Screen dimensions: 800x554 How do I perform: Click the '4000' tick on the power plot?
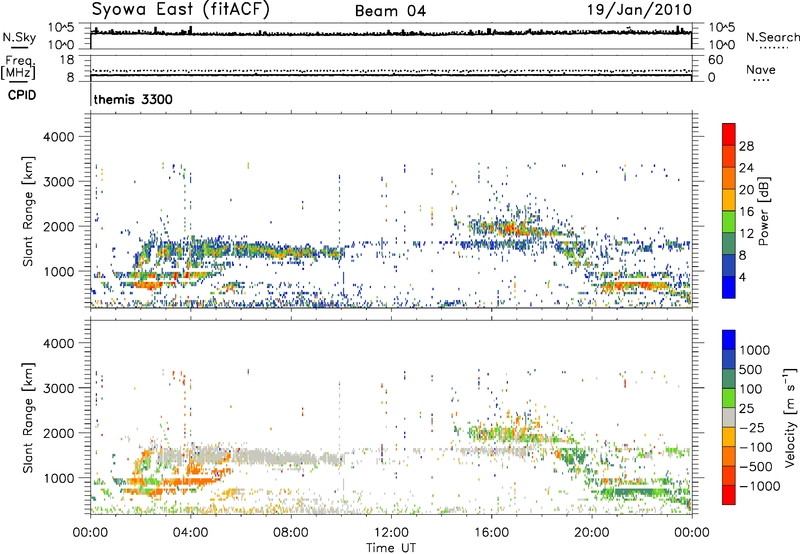[x=59, y=137]
